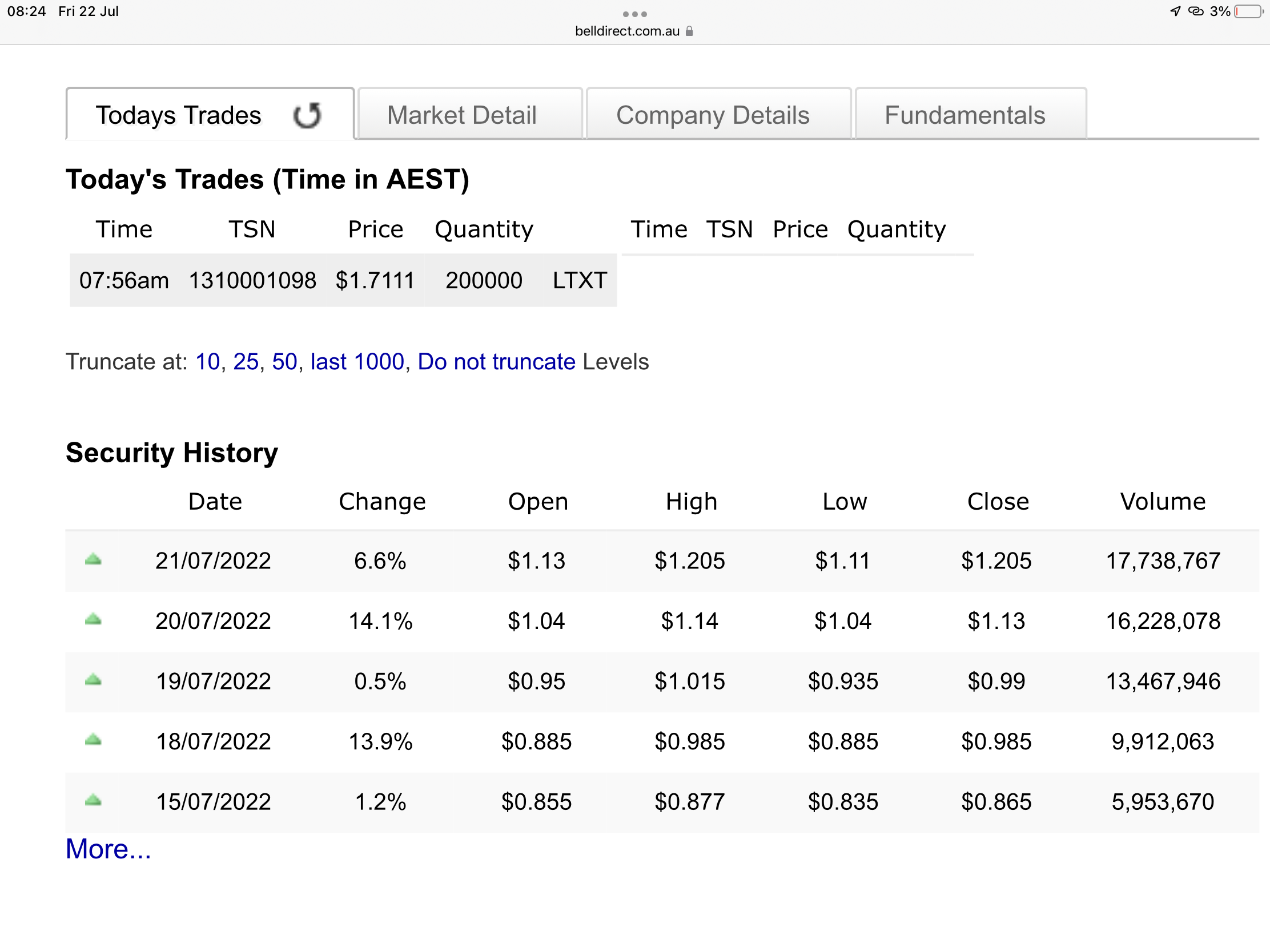Tap the lock icon beside the URL
This screenshot has width=1270, height=952.
[690, 31]
